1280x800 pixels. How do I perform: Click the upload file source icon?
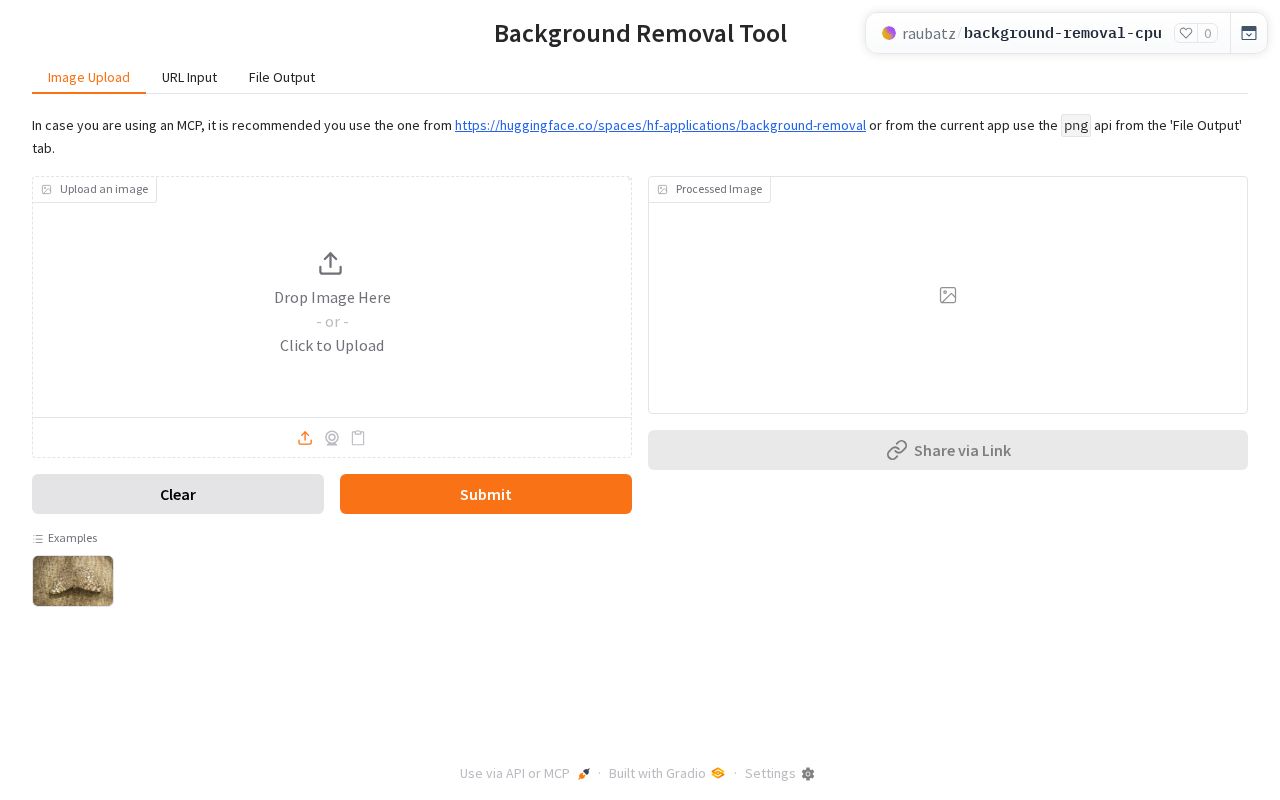pyautogui.click(x=305, y=438)
